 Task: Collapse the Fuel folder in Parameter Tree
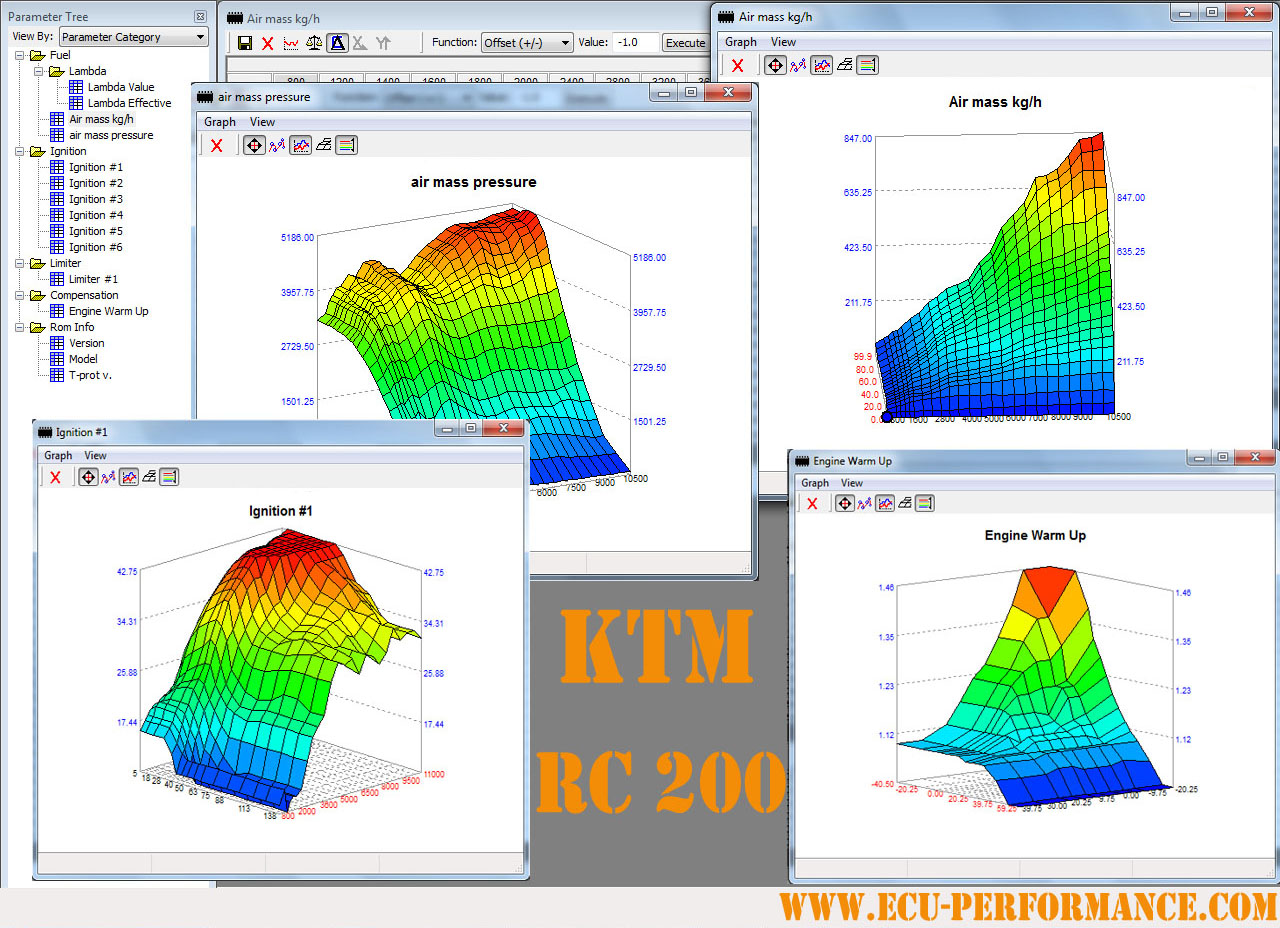(x=19, y=55)
